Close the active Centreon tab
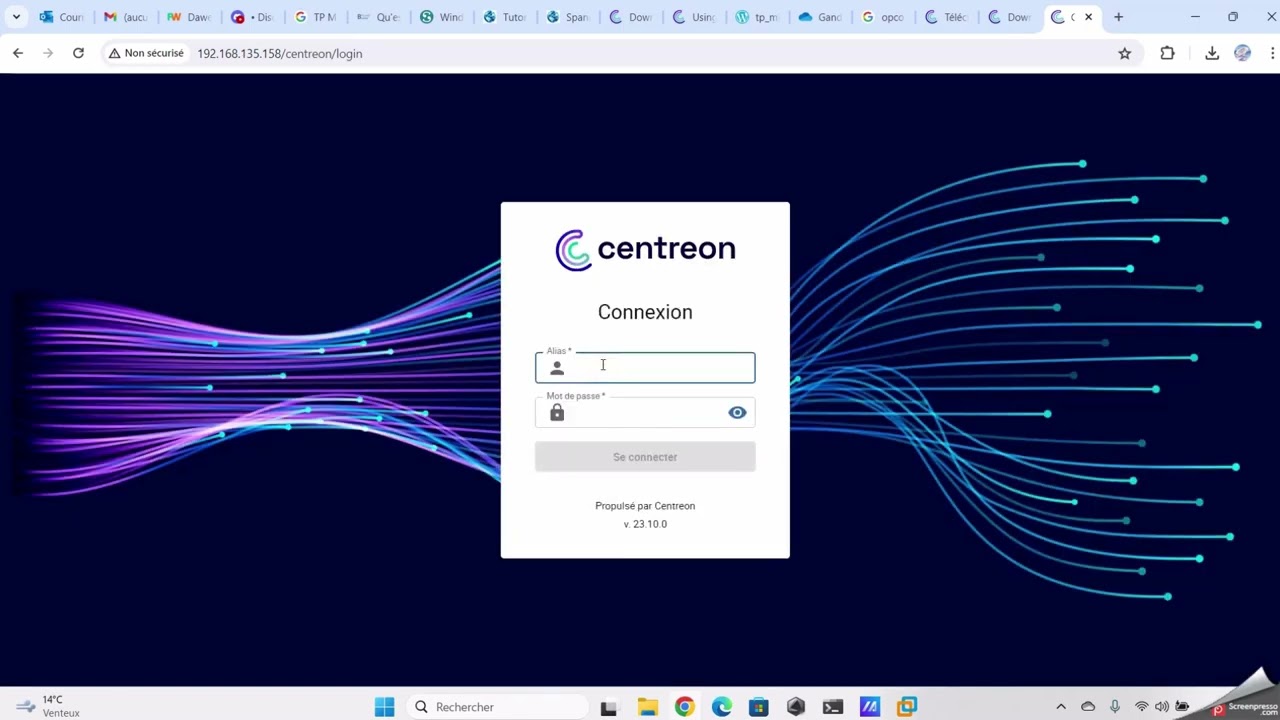1280x720 pixels. (x=1088, y=17)
